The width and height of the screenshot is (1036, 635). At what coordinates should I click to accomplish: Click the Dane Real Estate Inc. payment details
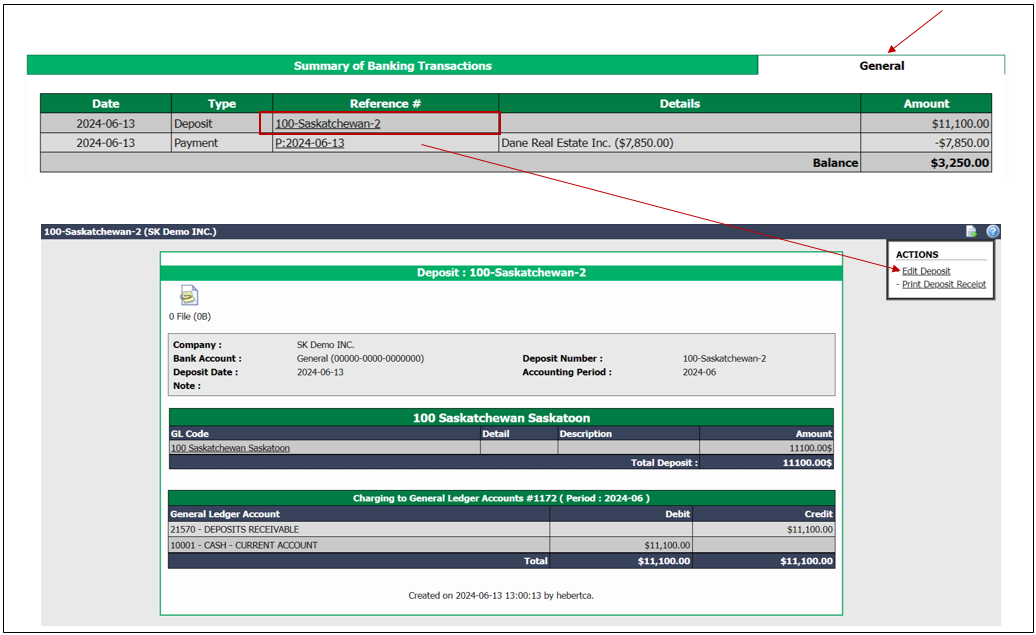pyautogui.click(x=587, y=143)
